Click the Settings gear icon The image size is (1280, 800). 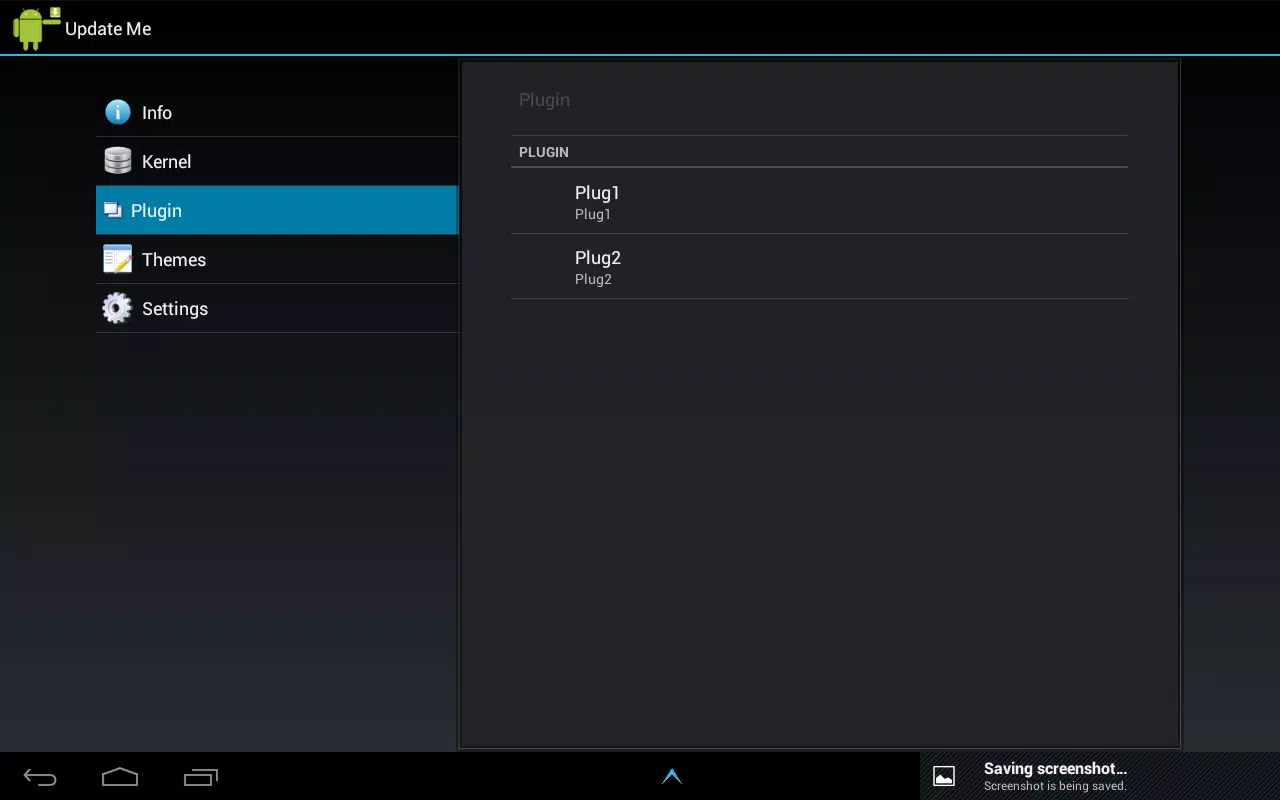[x=117, y=308]
